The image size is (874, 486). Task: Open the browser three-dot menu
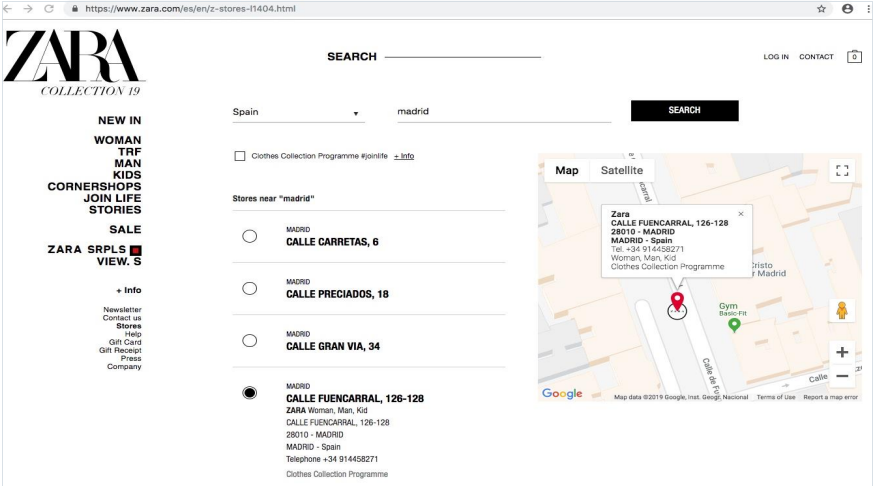coord(869,9)
